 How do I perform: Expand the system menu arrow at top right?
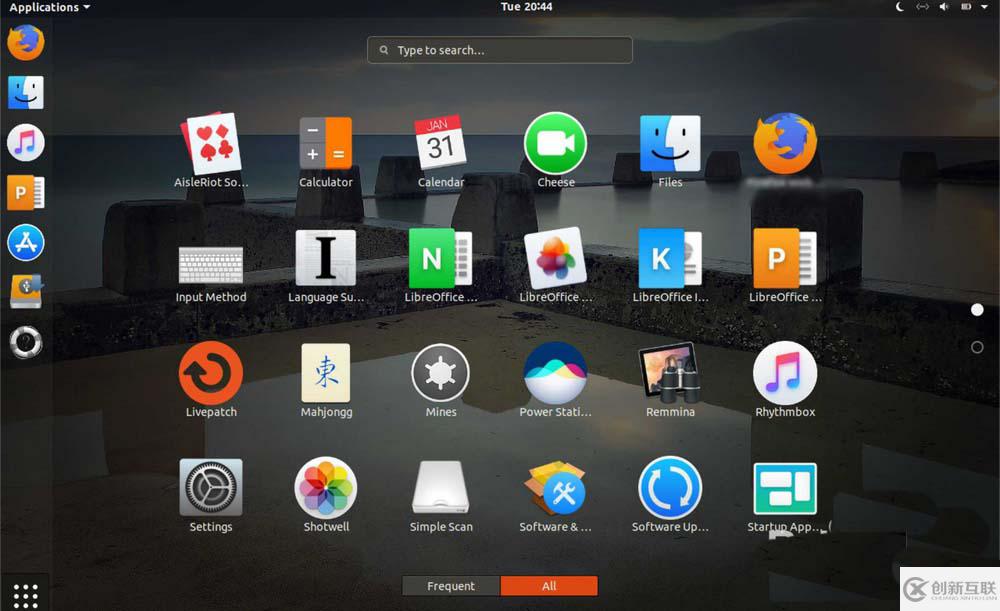point(984,7)
